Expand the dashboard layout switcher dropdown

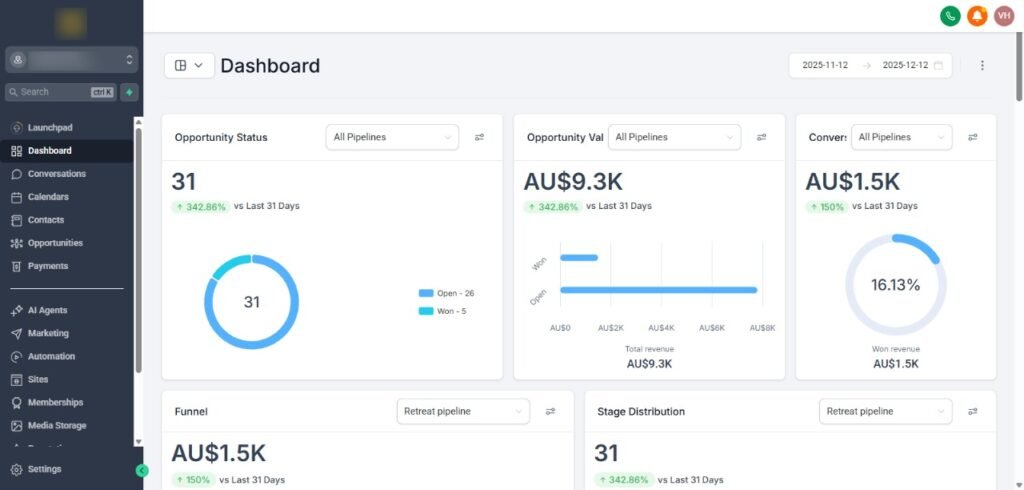[x=188, y=65]
